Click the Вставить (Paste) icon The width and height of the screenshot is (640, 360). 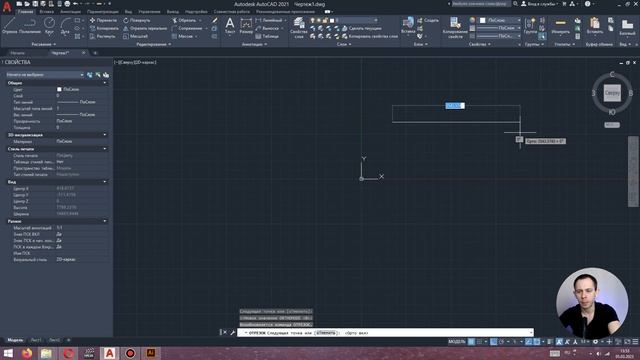pyautogui.click(x=595, y=25)
